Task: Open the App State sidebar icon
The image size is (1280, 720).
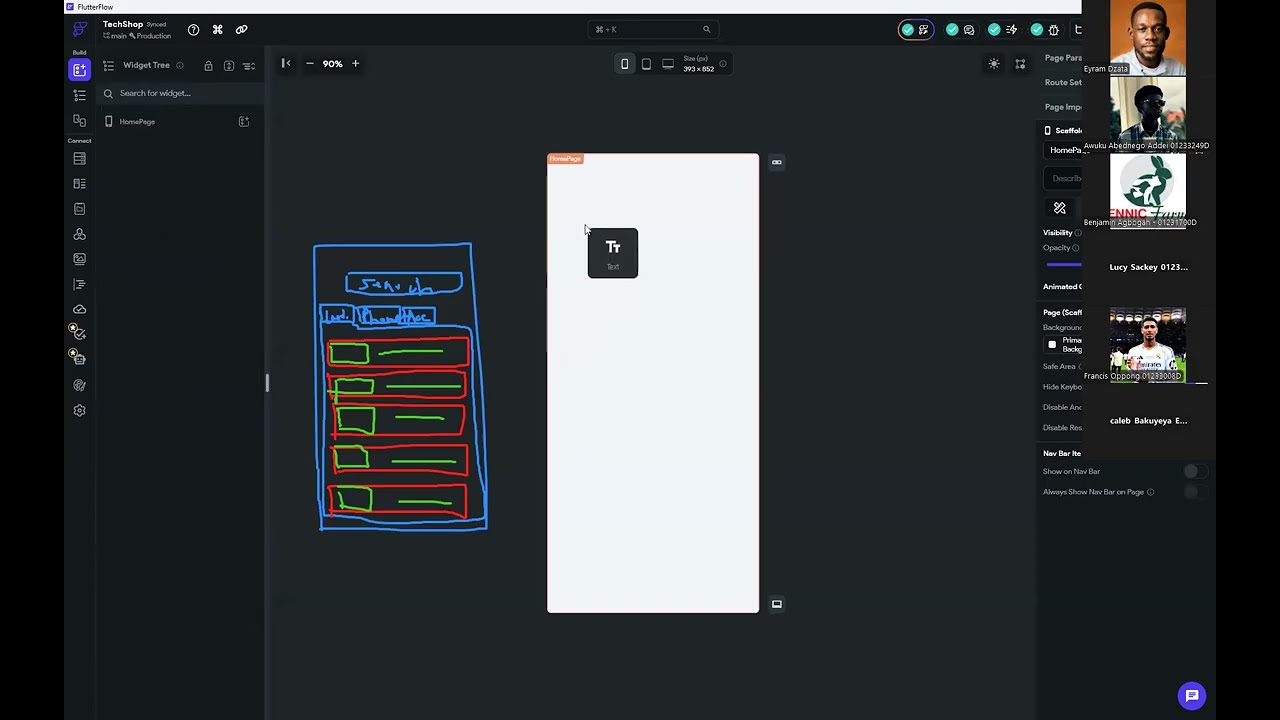Action: [x=79, y=209]
